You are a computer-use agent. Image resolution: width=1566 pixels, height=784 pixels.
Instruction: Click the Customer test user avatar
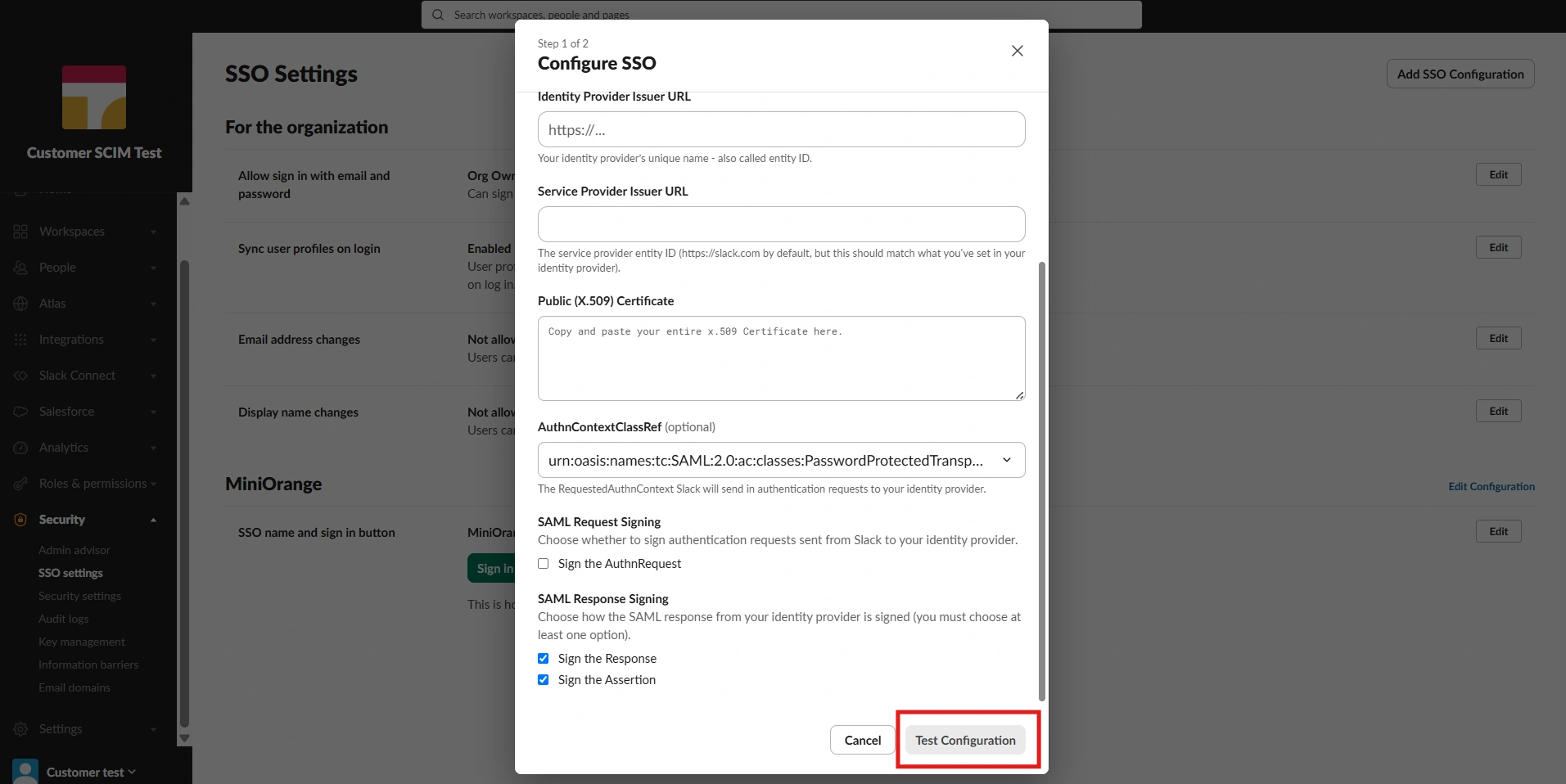pos(25,772)
